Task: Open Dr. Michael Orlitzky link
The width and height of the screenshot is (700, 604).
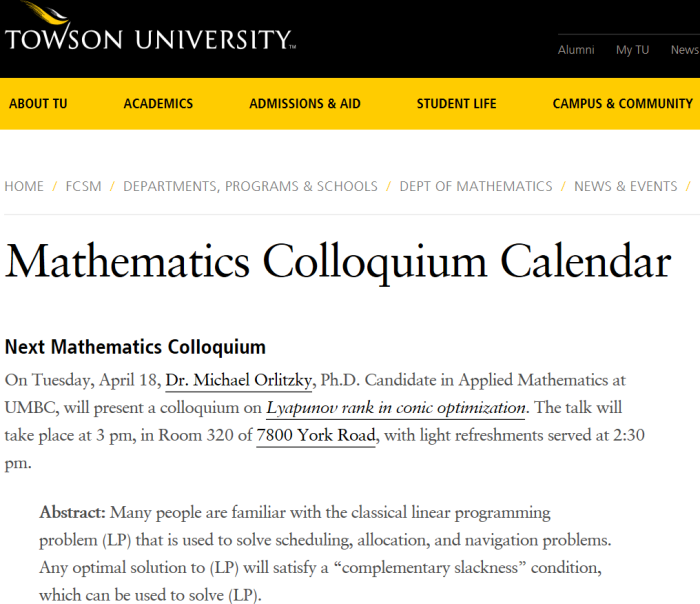Action: click(x=238, y=380)
